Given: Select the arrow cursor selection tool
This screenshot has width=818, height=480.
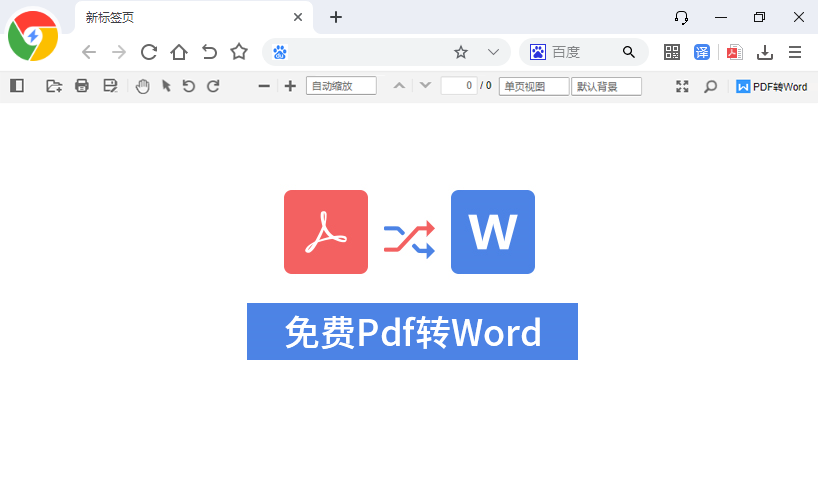Looking at the screenshot, I should (166, 86).
